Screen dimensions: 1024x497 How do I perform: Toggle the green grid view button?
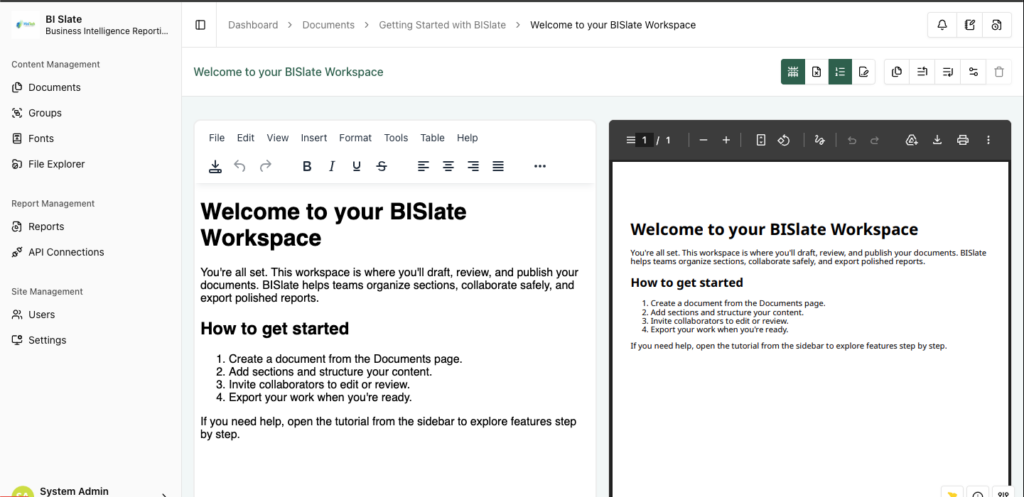[793, 72]
